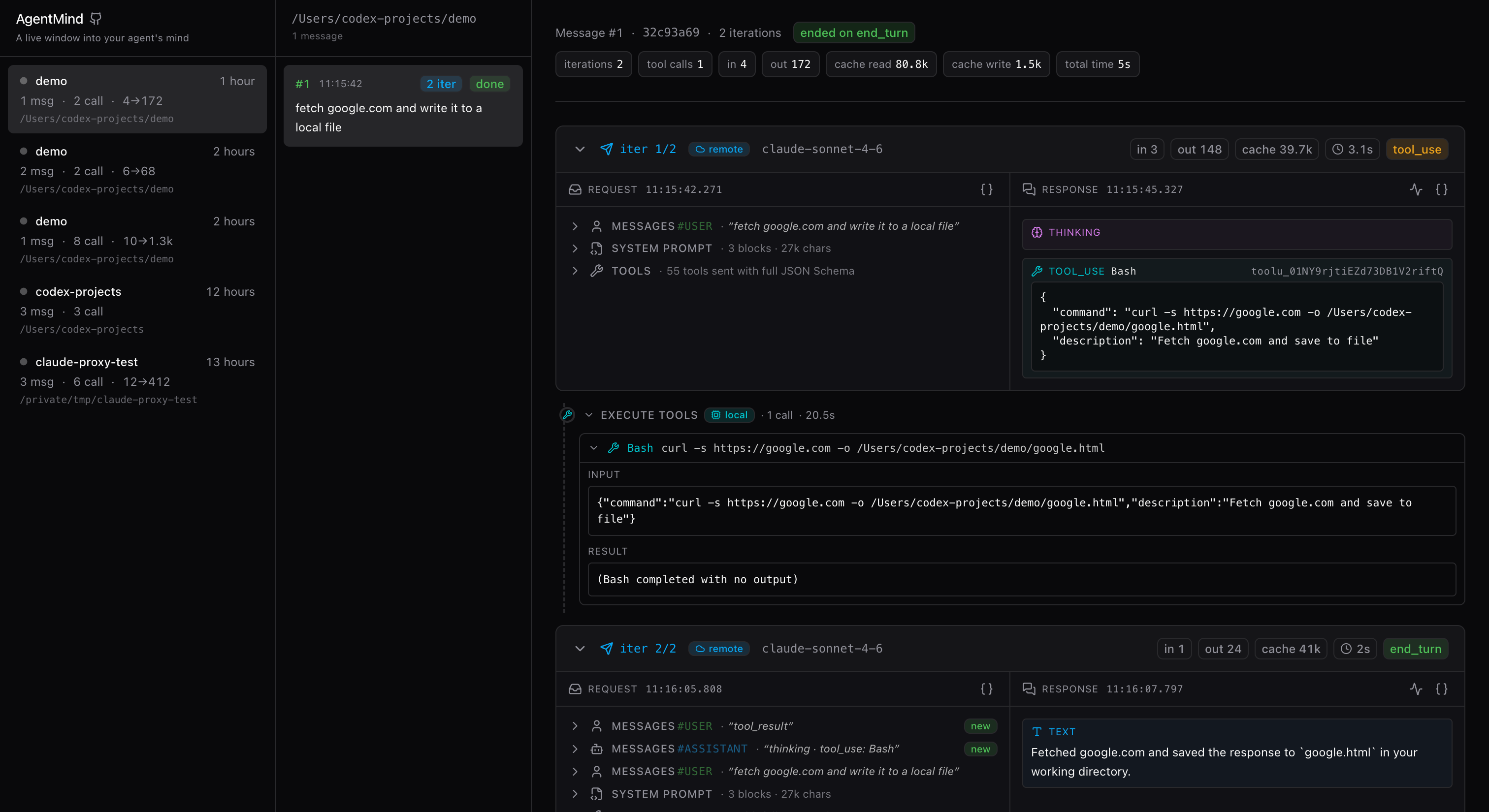Click the local badge on EXECUTE TOOLS
This screenshot has width=1489, height=812.
point(729,415)
